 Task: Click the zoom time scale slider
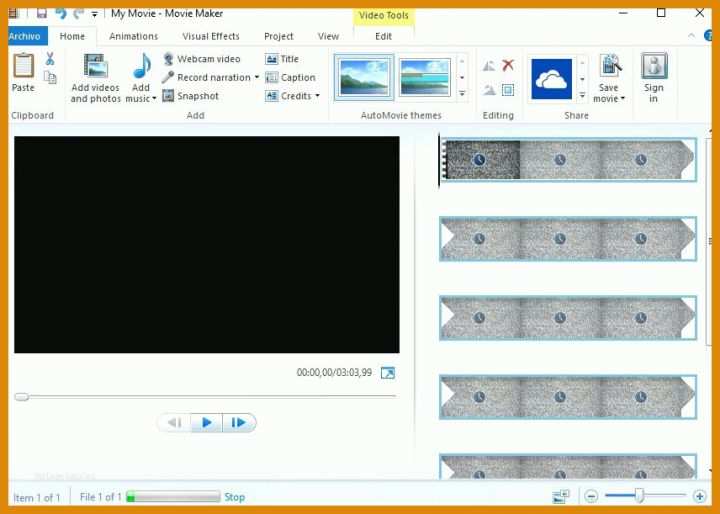coord(639,495)
